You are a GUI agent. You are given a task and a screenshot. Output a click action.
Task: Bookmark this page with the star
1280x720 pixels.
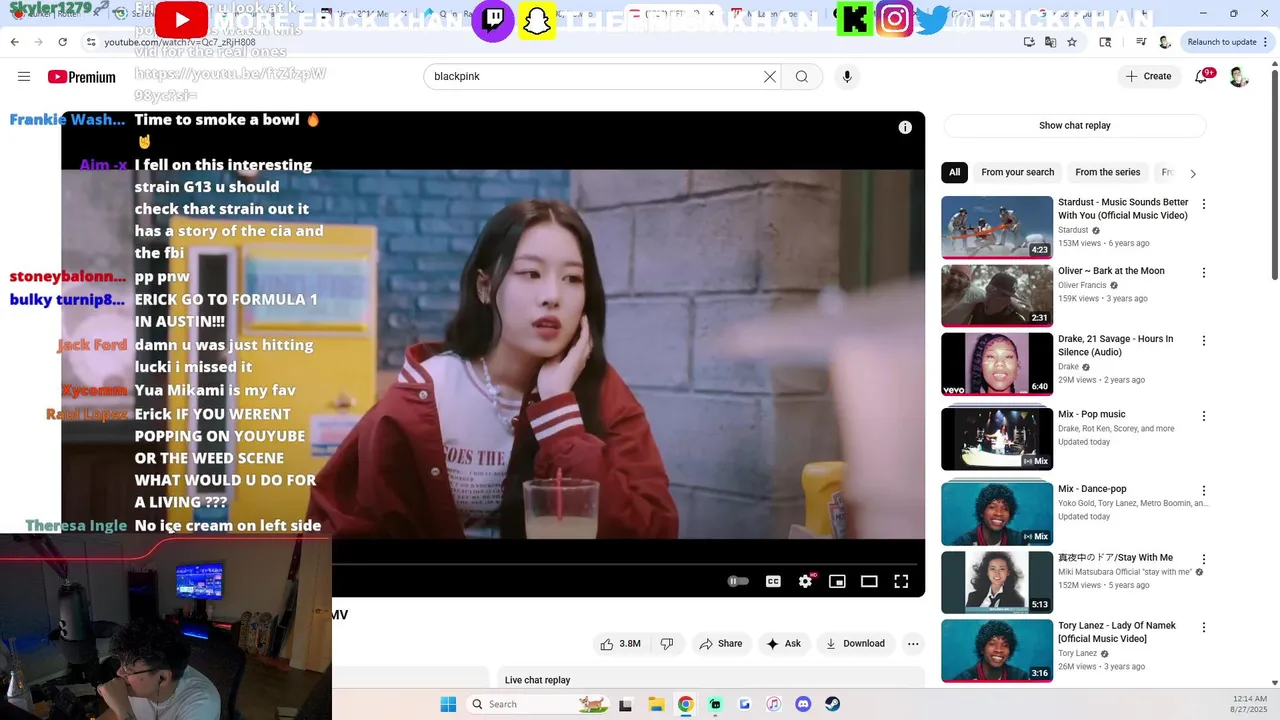point(1072,42)
